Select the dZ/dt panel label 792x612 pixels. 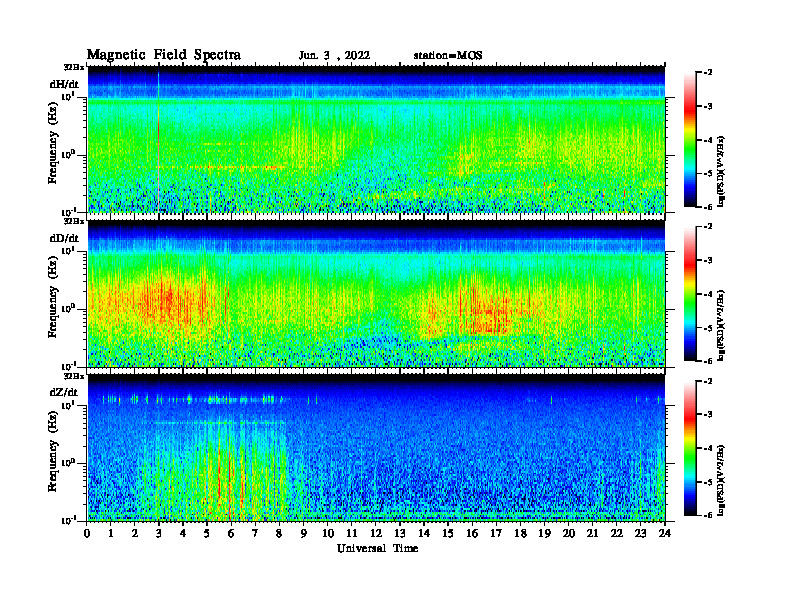tap(64, 392)
